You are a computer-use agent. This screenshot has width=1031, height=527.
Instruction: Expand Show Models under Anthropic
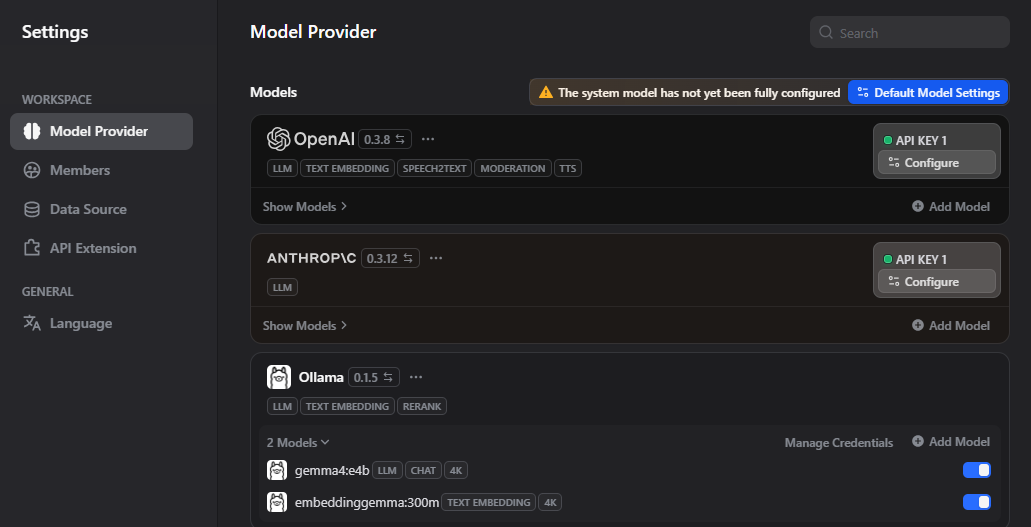click(x=305, y=326)
